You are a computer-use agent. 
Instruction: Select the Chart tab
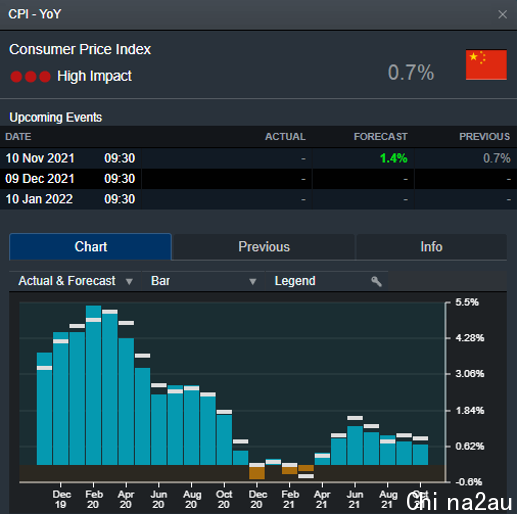[90, 247]
